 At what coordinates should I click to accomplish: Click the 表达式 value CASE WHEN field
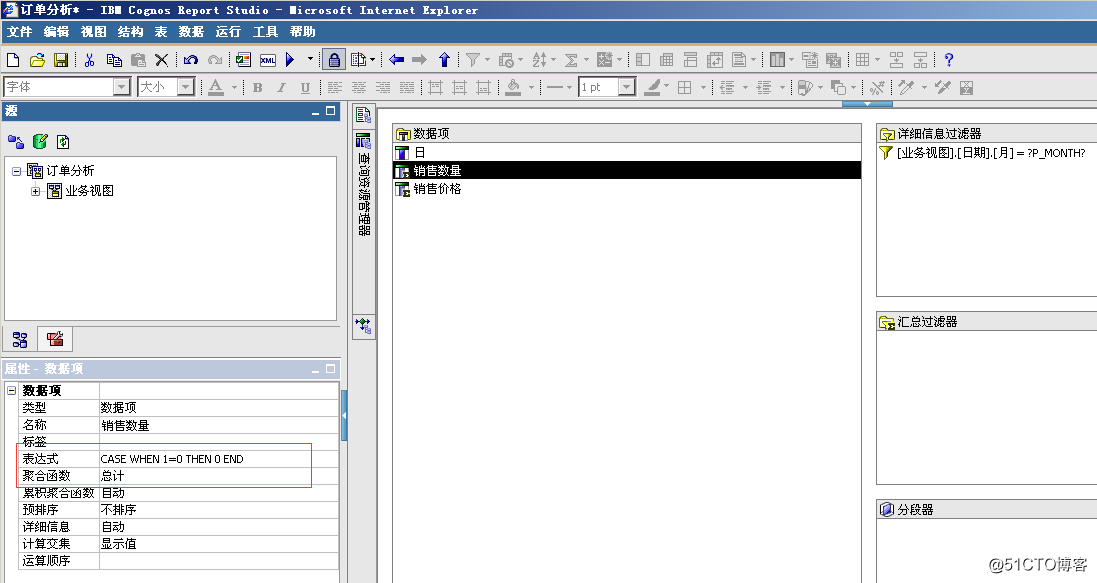[219, 459]
